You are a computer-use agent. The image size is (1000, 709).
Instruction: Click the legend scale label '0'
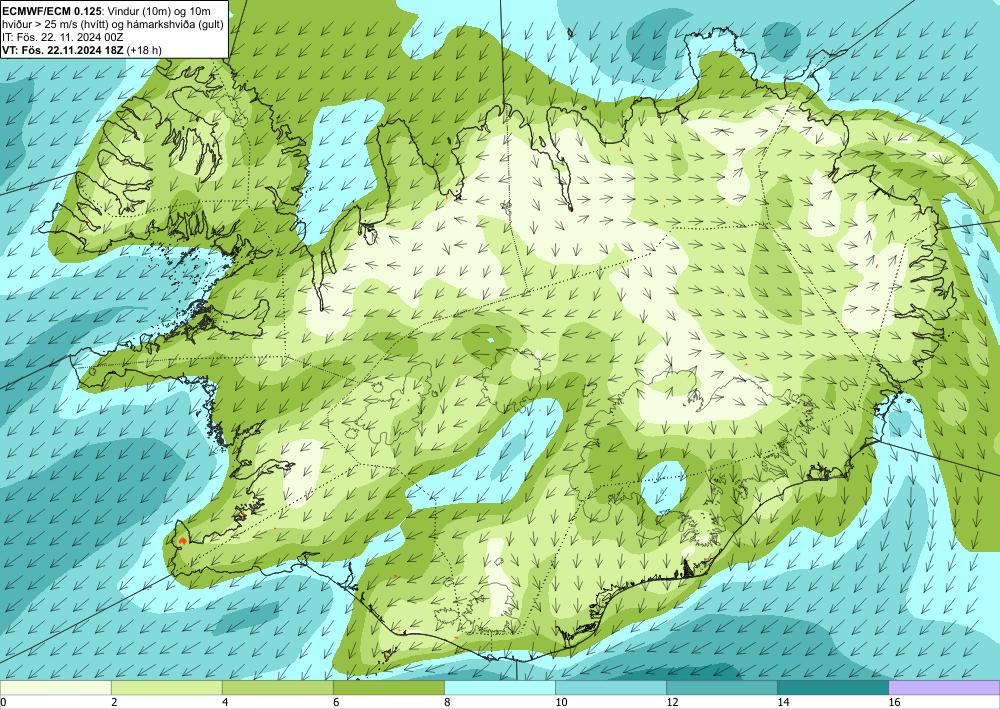pyautogui.click(x=3, y=703)
